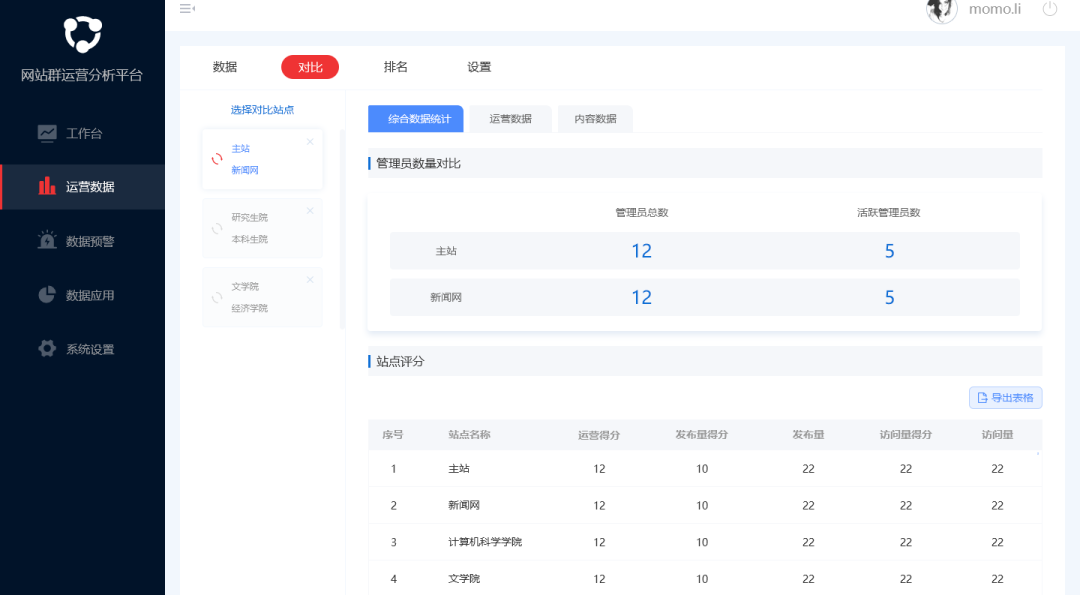Click the 导出表格 export button
This screenshot has height=595, width=1080.
[1005, 397]
